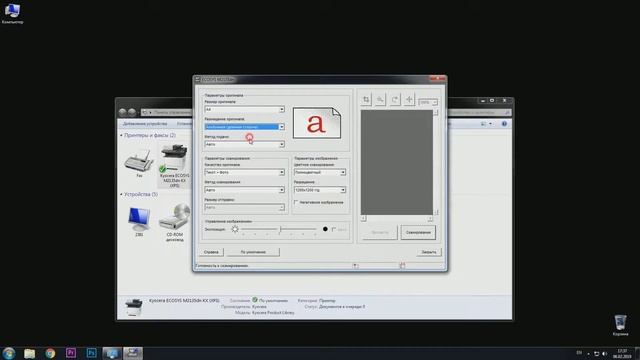The height and width of the screenshot is (360, 640).
Task: Click the printer icon in details pane
Action: click(133, 307)
